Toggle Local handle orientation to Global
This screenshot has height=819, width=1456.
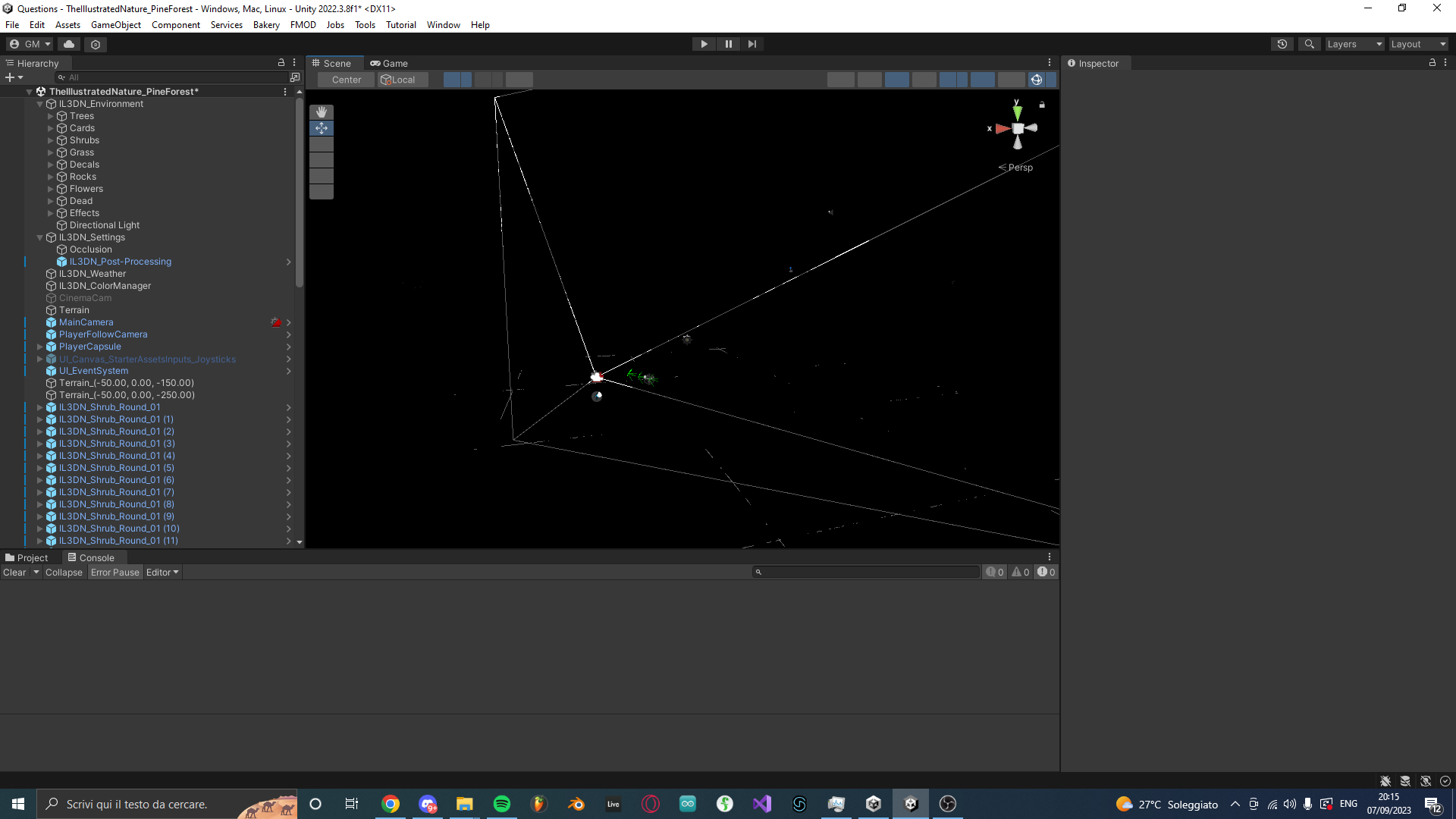[x=401, y=79]
